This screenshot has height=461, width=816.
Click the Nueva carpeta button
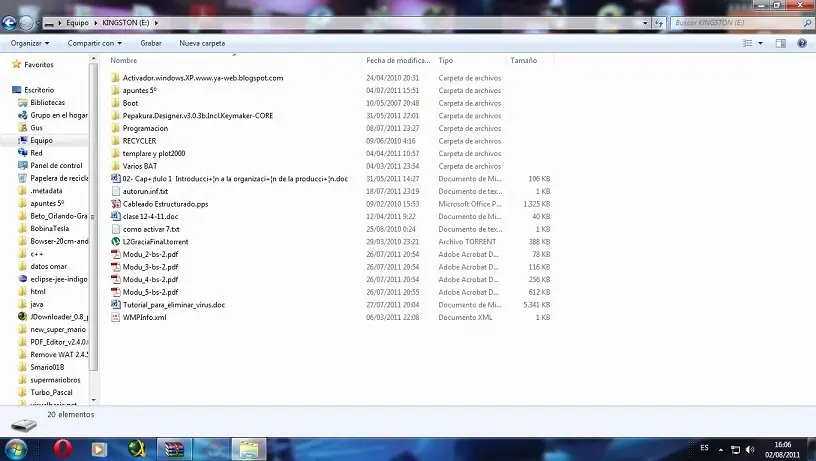coord(202,43)
